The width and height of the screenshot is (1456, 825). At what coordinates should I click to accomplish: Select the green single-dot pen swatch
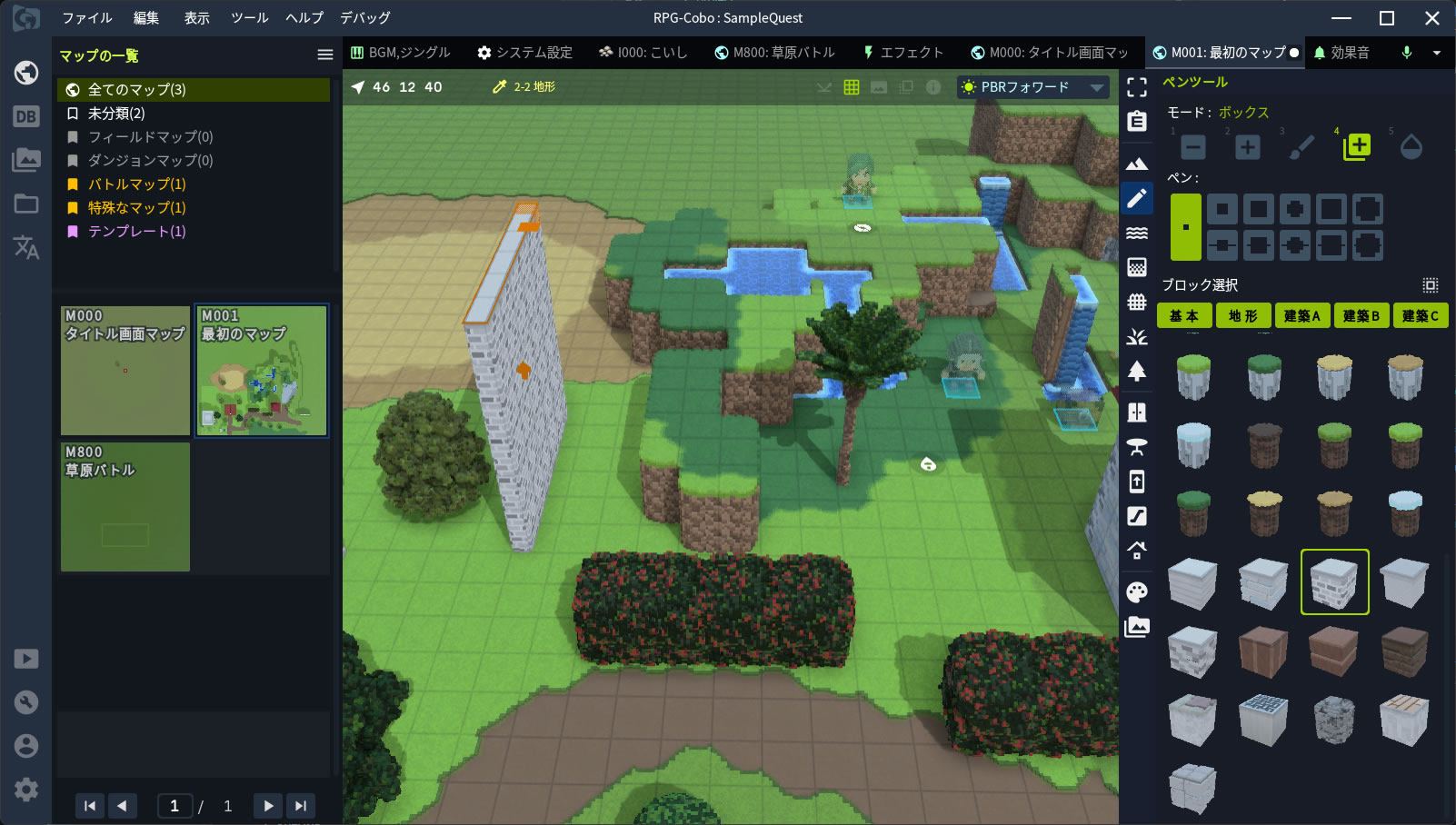[x=1185, y=226]
